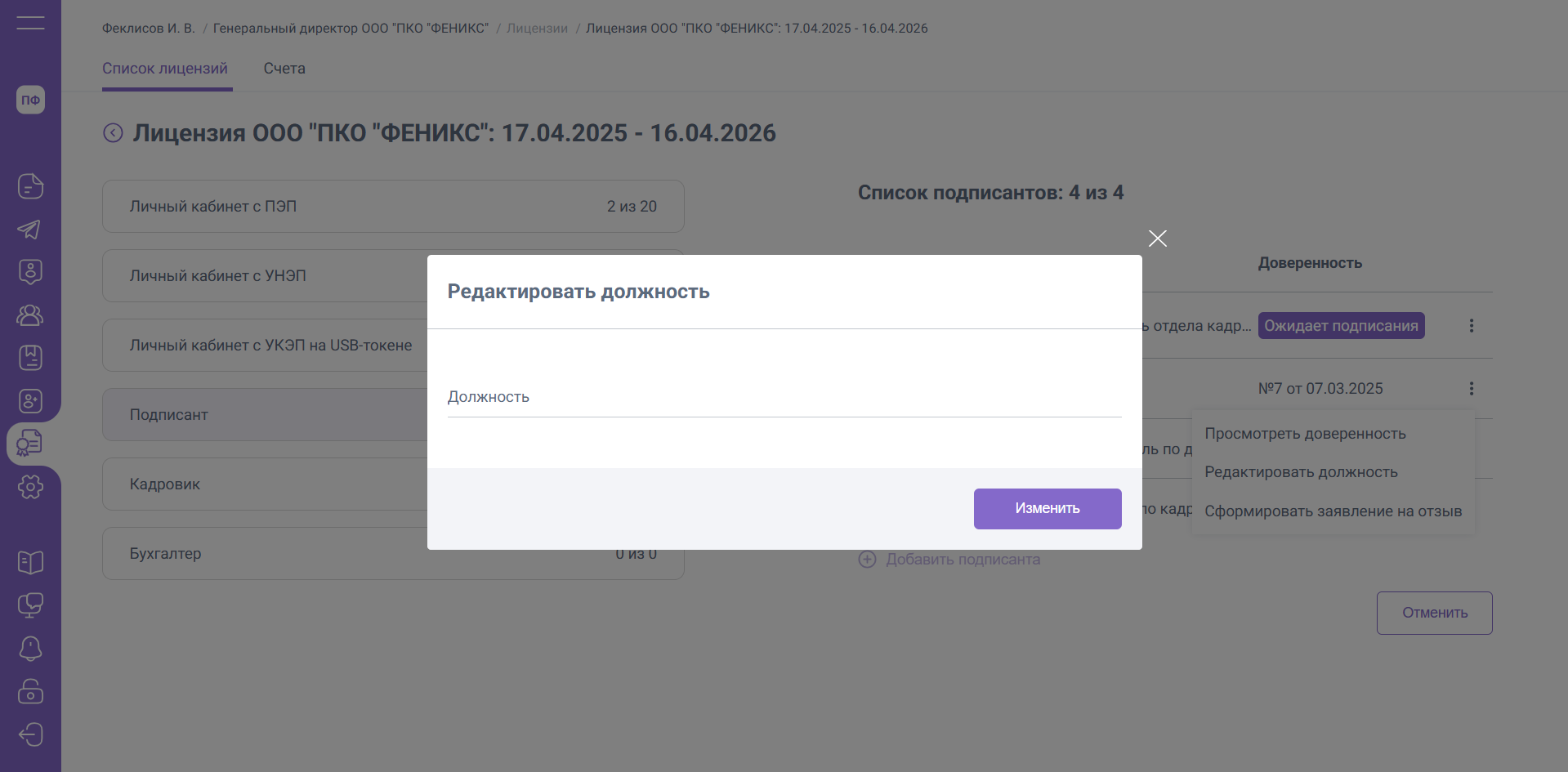Open the hamburger menu in sidebar
This screenshot has width=1568, height=772.
(x=30, y=23)
